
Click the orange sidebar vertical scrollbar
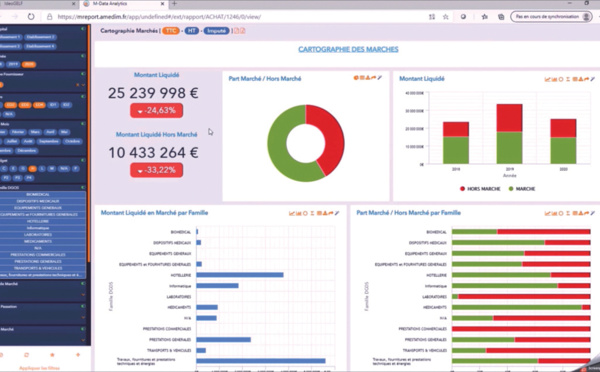tap(89, 144)
